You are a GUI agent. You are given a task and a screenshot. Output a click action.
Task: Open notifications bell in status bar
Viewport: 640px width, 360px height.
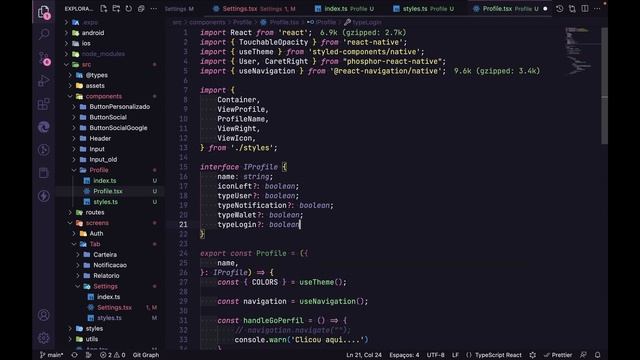598,355
